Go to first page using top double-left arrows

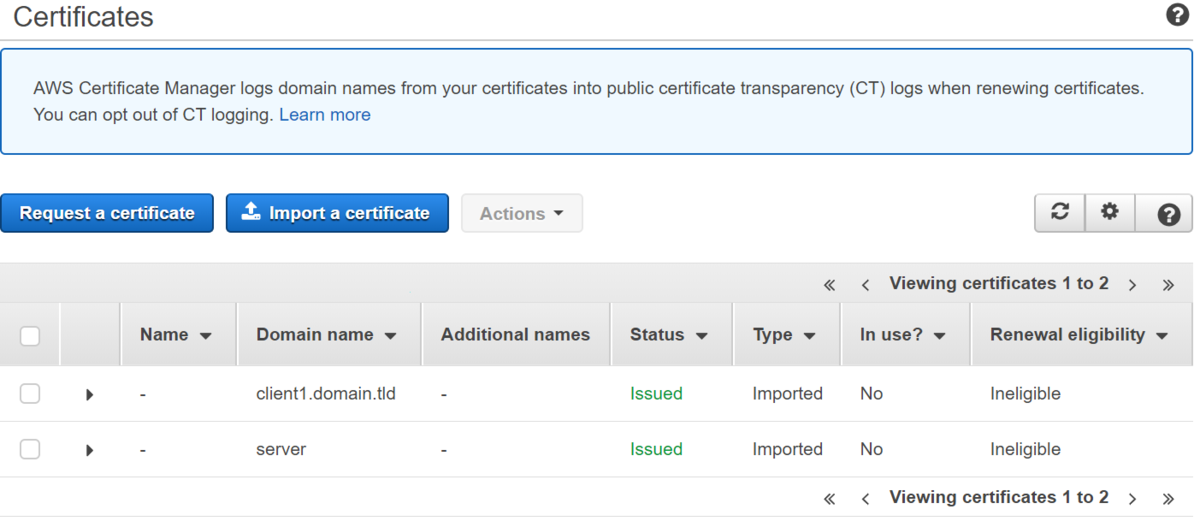[x=829, y=285]
